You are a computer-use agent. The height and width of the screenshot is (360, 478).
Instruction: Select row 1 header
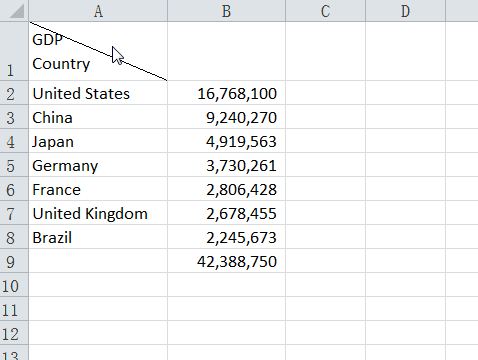click(14, 51)
